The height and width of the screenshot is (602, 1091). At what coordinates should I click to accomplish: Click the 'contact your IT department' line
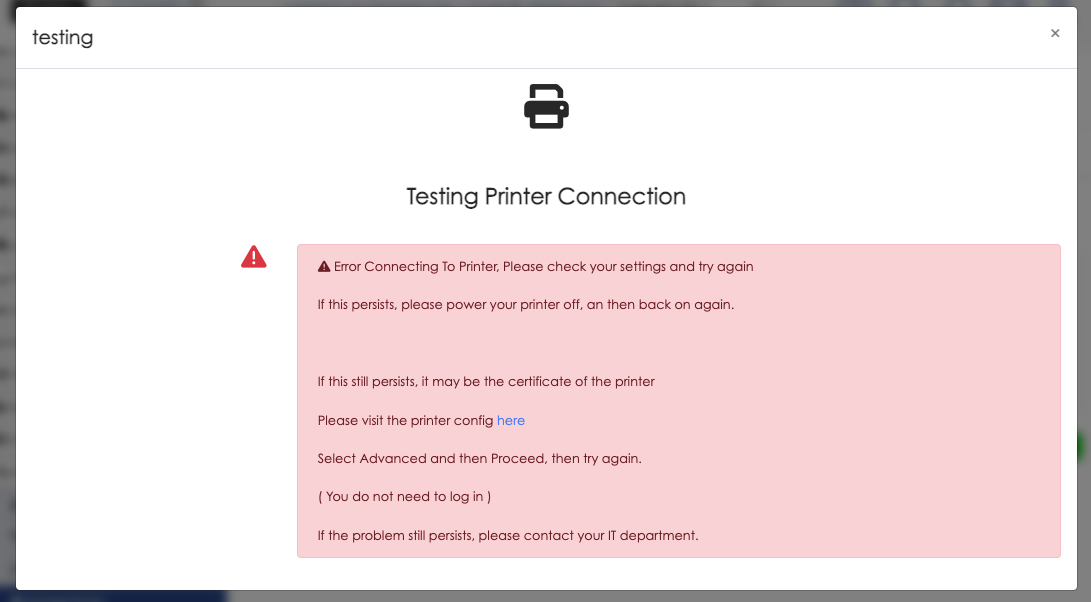click(508, 535)
